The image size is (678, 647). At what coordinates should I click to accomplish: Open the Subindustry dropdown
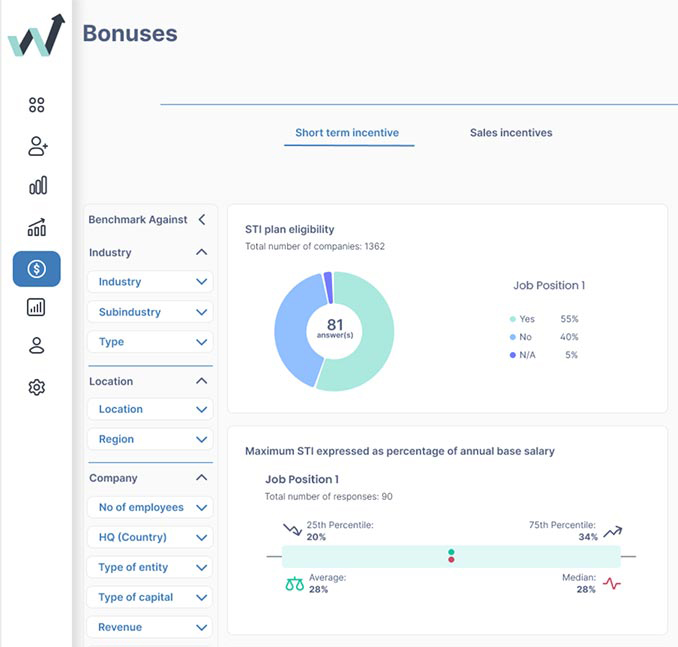click(150, 312)
